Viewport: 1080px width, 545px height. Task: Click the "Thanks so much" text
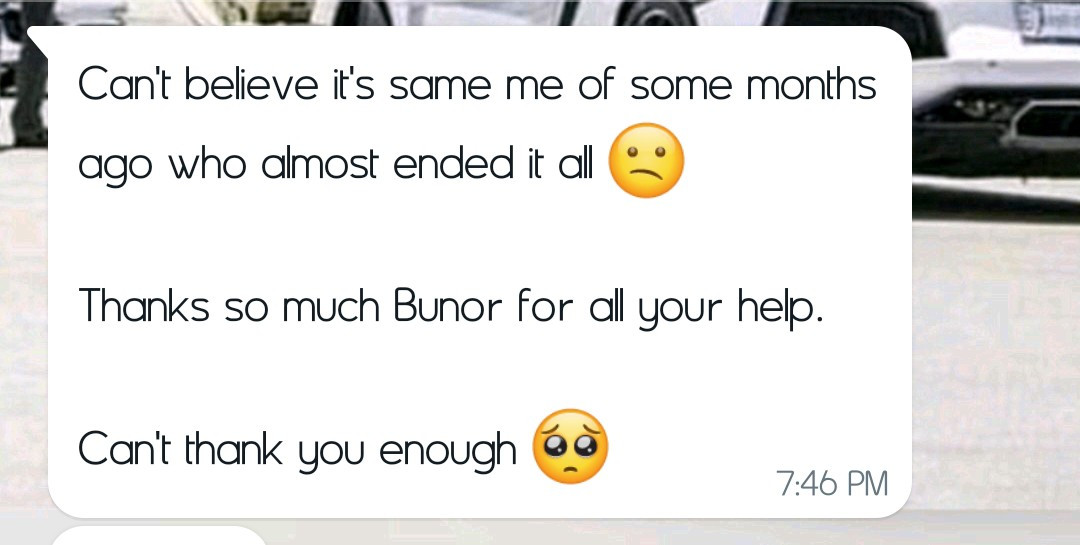point(229,307)
